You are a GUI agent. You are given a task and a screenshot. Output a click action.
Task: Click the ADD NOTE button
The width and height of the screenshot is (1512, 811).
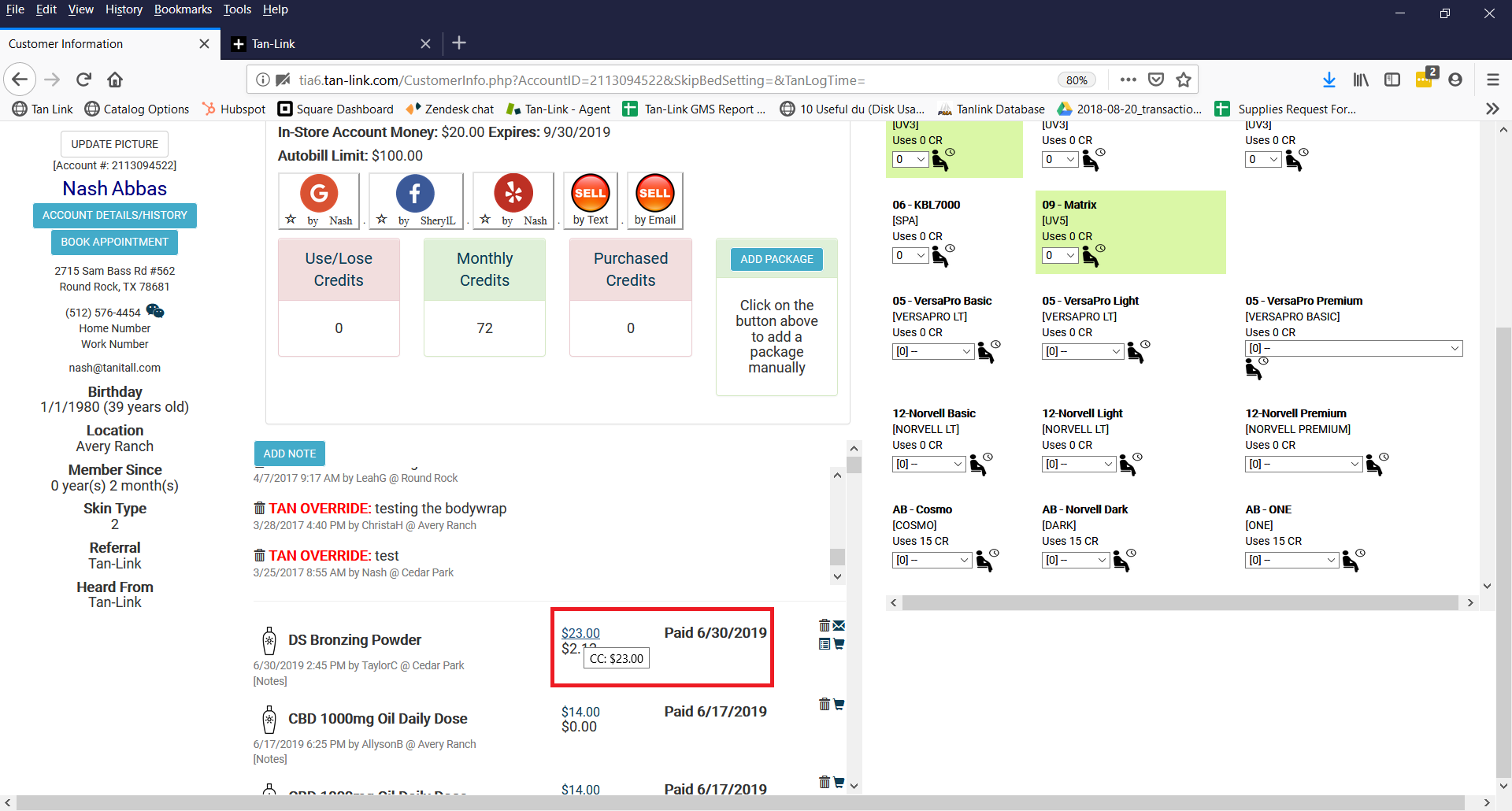pyautogui.click(x=290, y=454)
